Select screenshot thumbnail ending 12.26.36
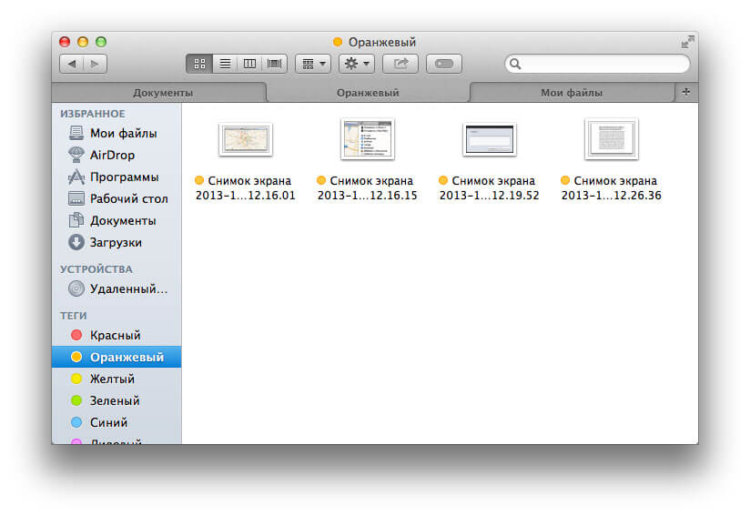The height and width of the screenshot is (516, 750). click(611, 139)
